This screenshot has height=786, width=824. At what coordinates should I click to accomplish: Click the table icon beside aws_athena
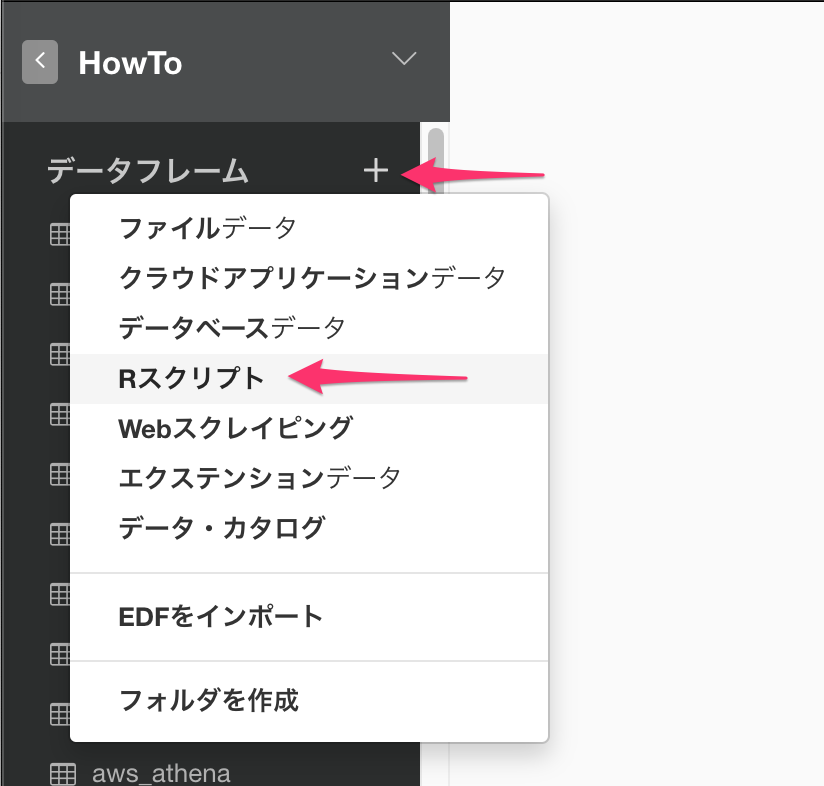(63, 774)
